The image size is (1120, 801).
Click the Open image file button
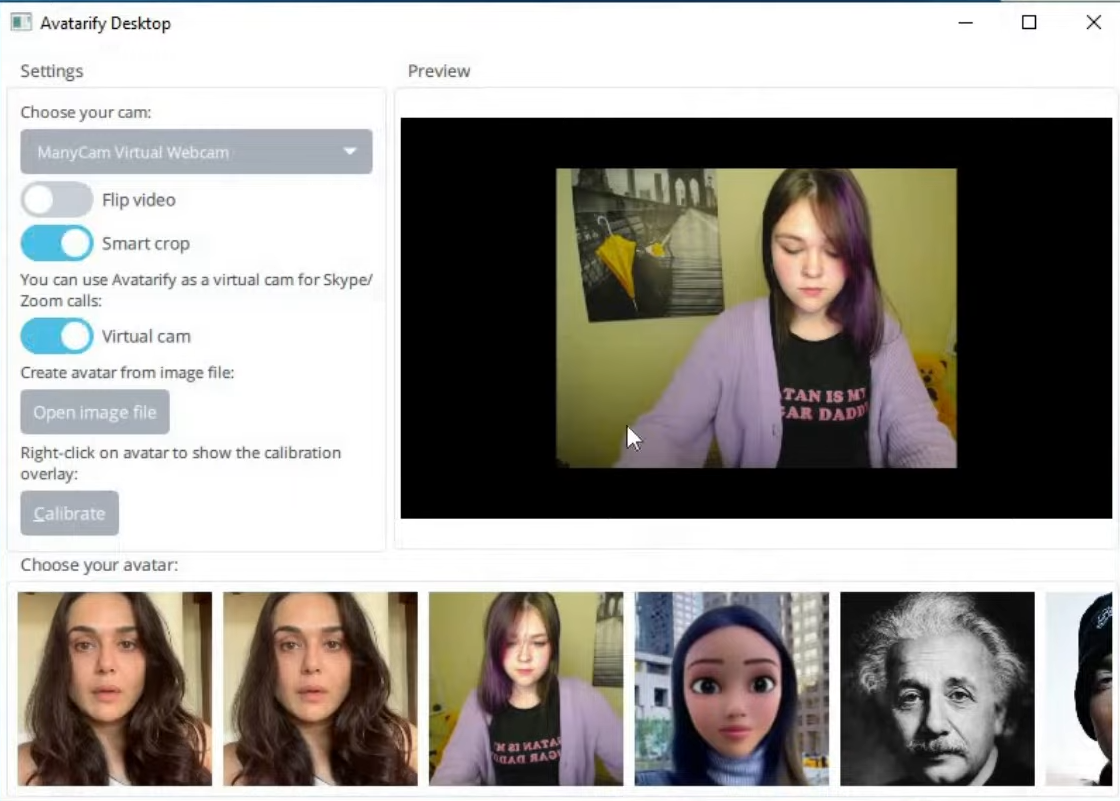point(94,411)
